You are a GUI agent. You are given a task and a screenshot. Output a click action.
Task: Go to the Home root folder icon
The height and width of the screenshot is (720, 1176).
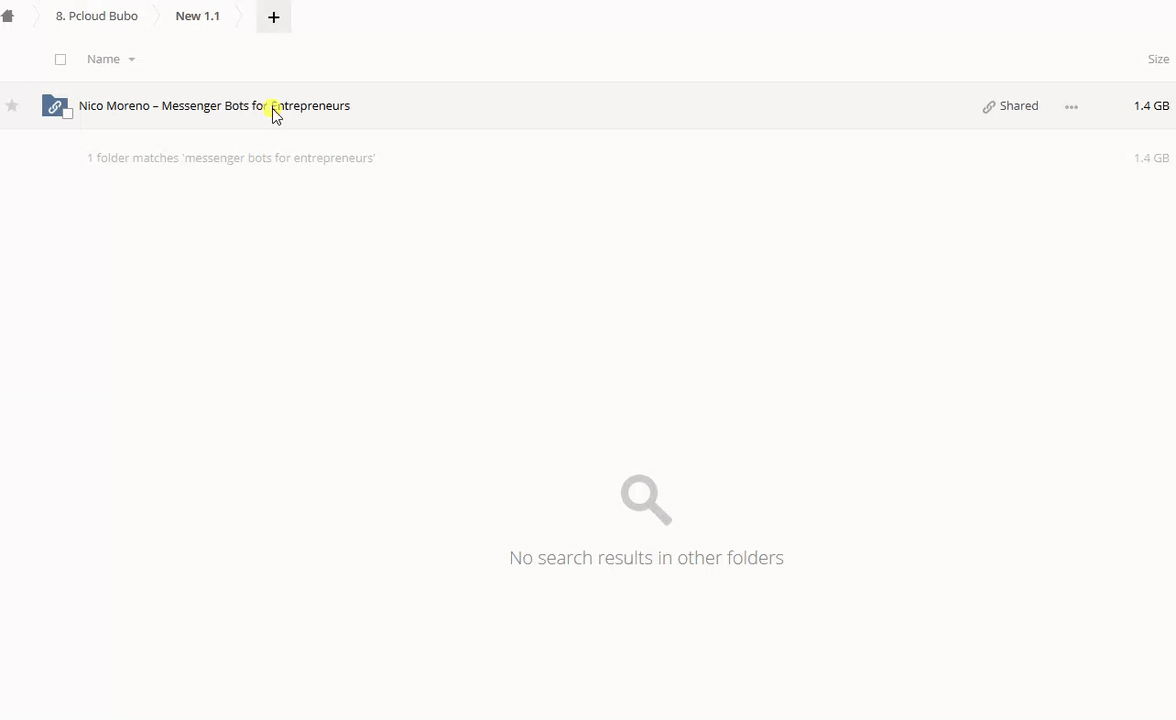pos(8,16)
